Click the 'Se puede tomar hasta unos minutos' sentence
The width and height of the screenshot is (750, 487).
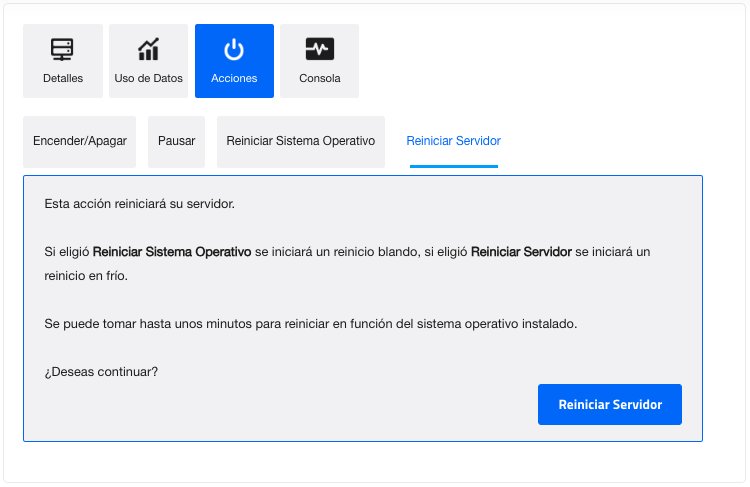(x=310, y=324)
